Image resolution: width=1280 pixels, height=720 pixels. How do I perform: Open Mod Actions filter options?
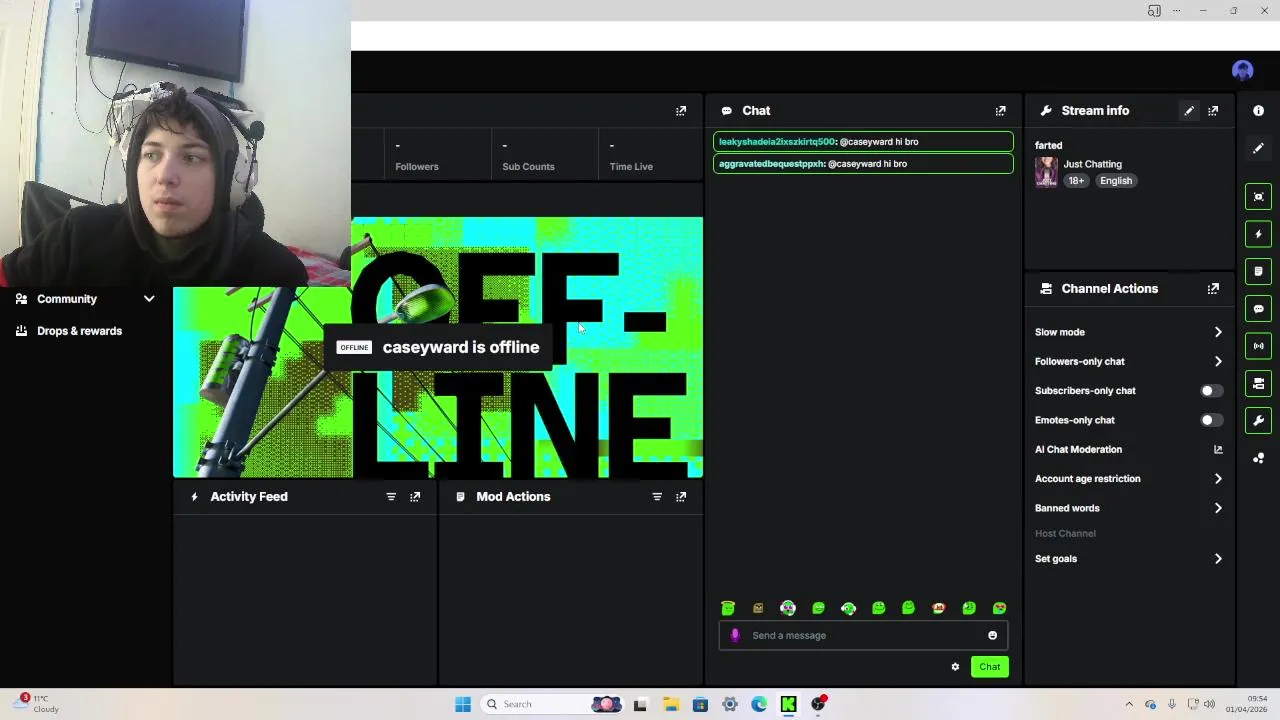(657, 497)
